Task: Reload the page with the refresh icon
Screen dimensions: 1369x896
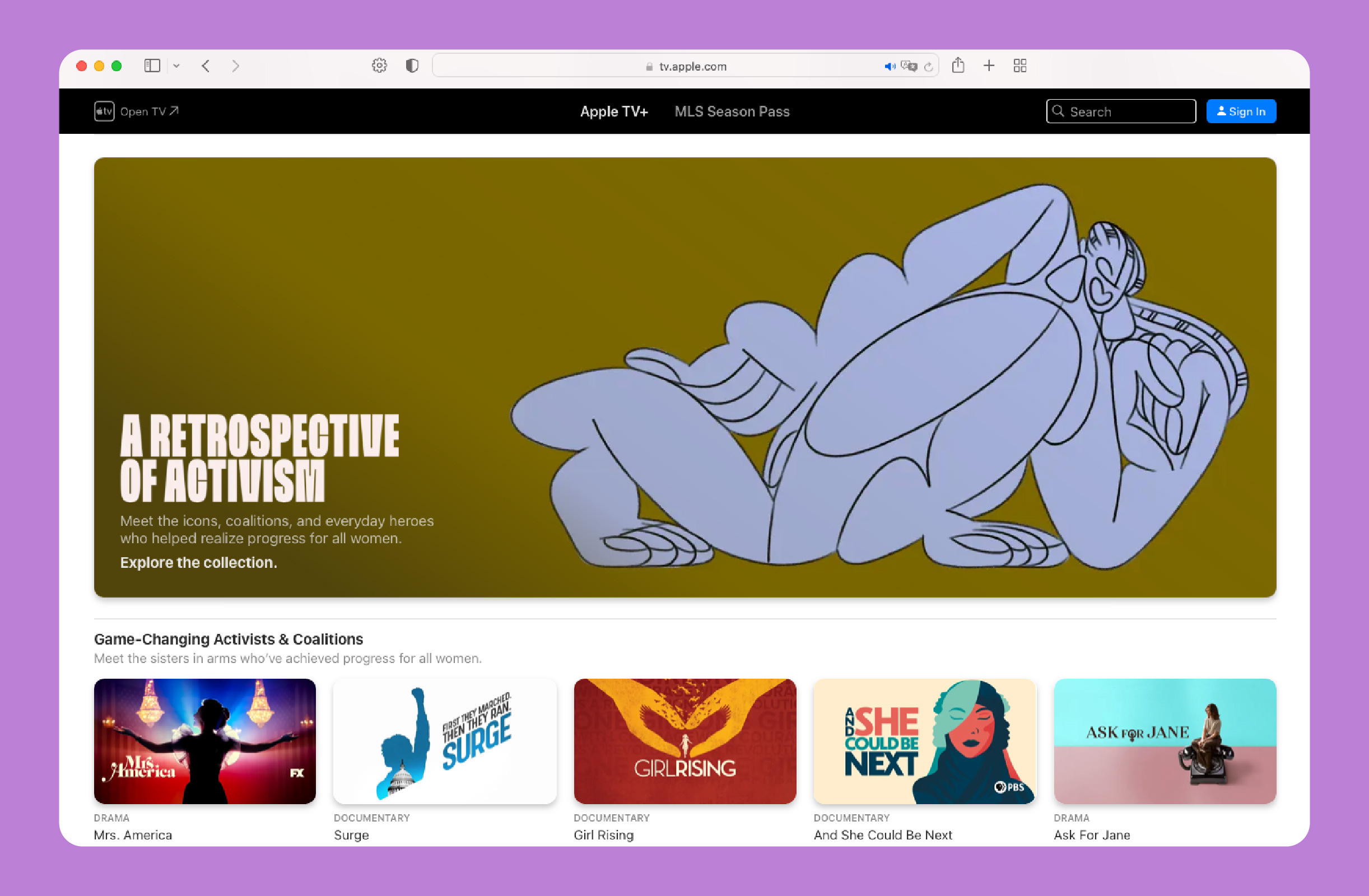Action: [x=928, y=67]
